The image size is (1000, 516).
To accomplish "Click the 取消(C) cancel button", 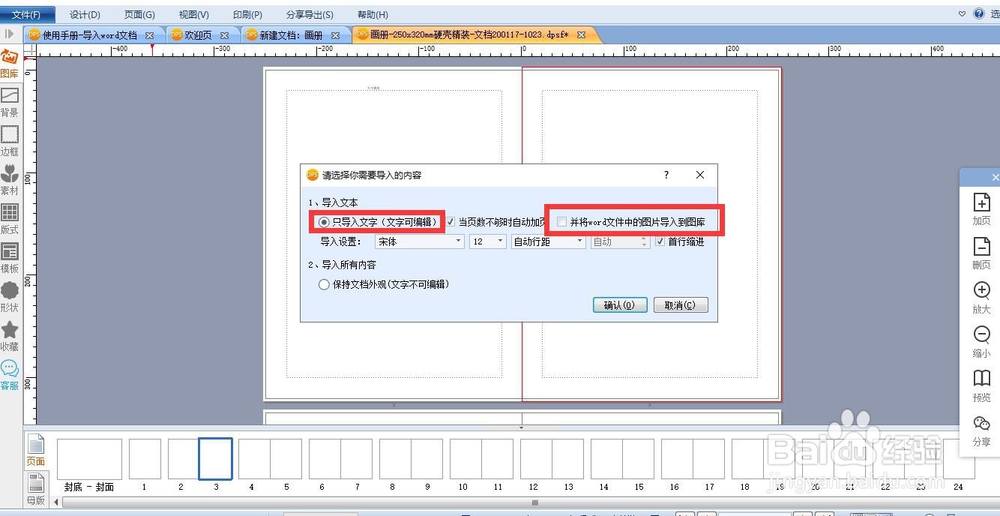I will coord(680,306).
